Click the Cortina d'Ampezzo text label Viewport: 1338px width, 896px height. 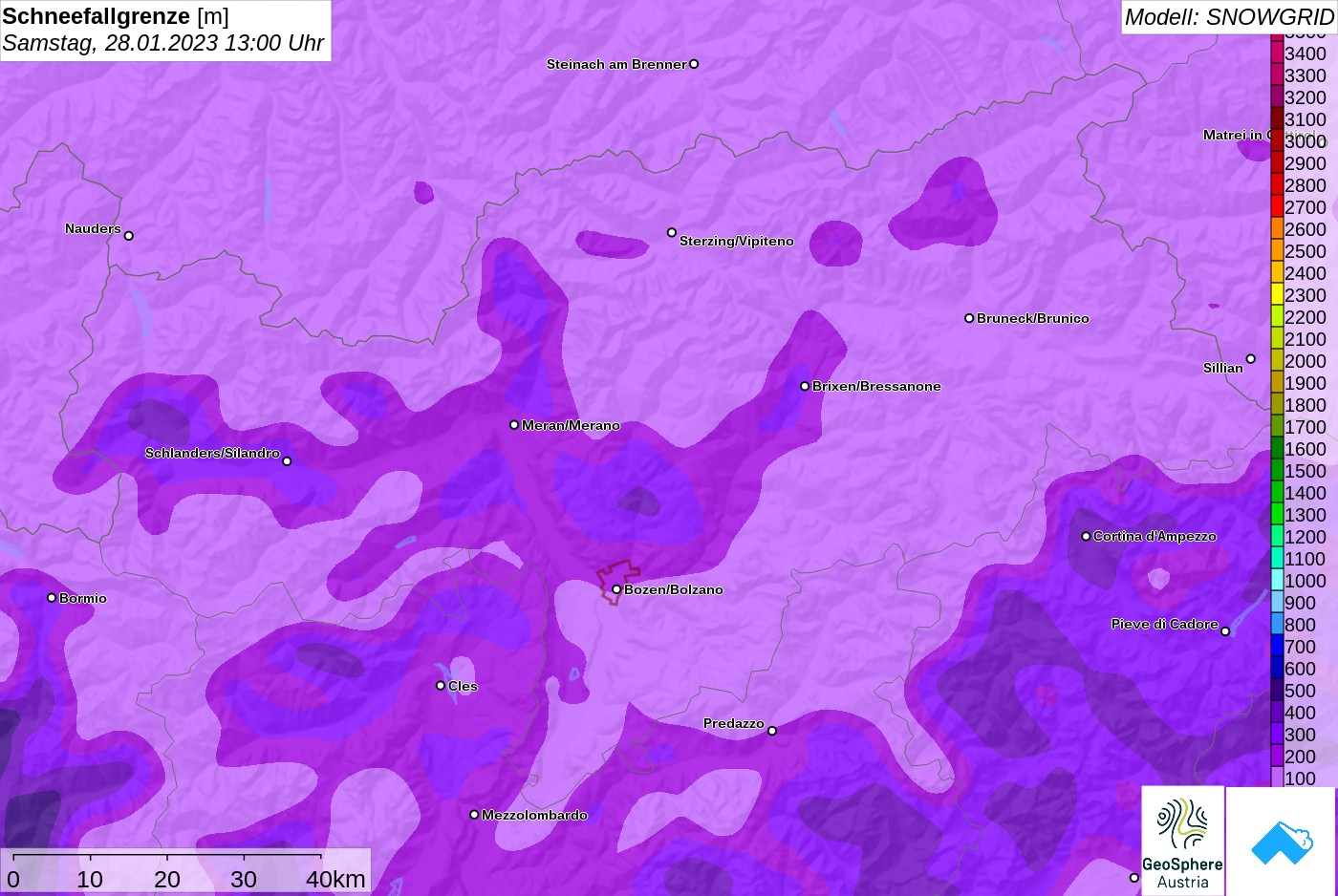coord(1155,536)
